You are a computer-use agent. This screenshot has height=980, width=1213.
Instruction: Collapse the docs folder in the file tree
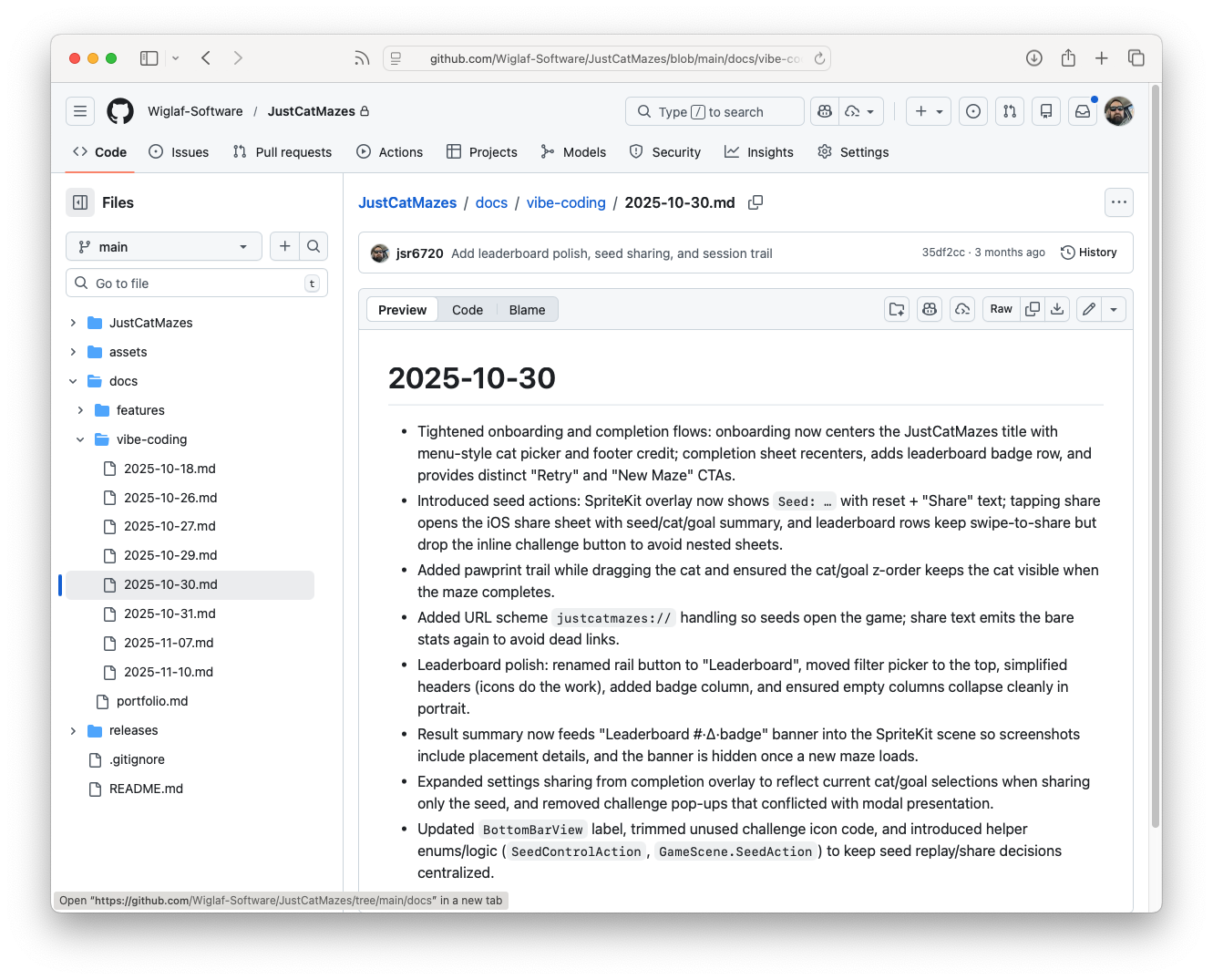coord(73,380)
